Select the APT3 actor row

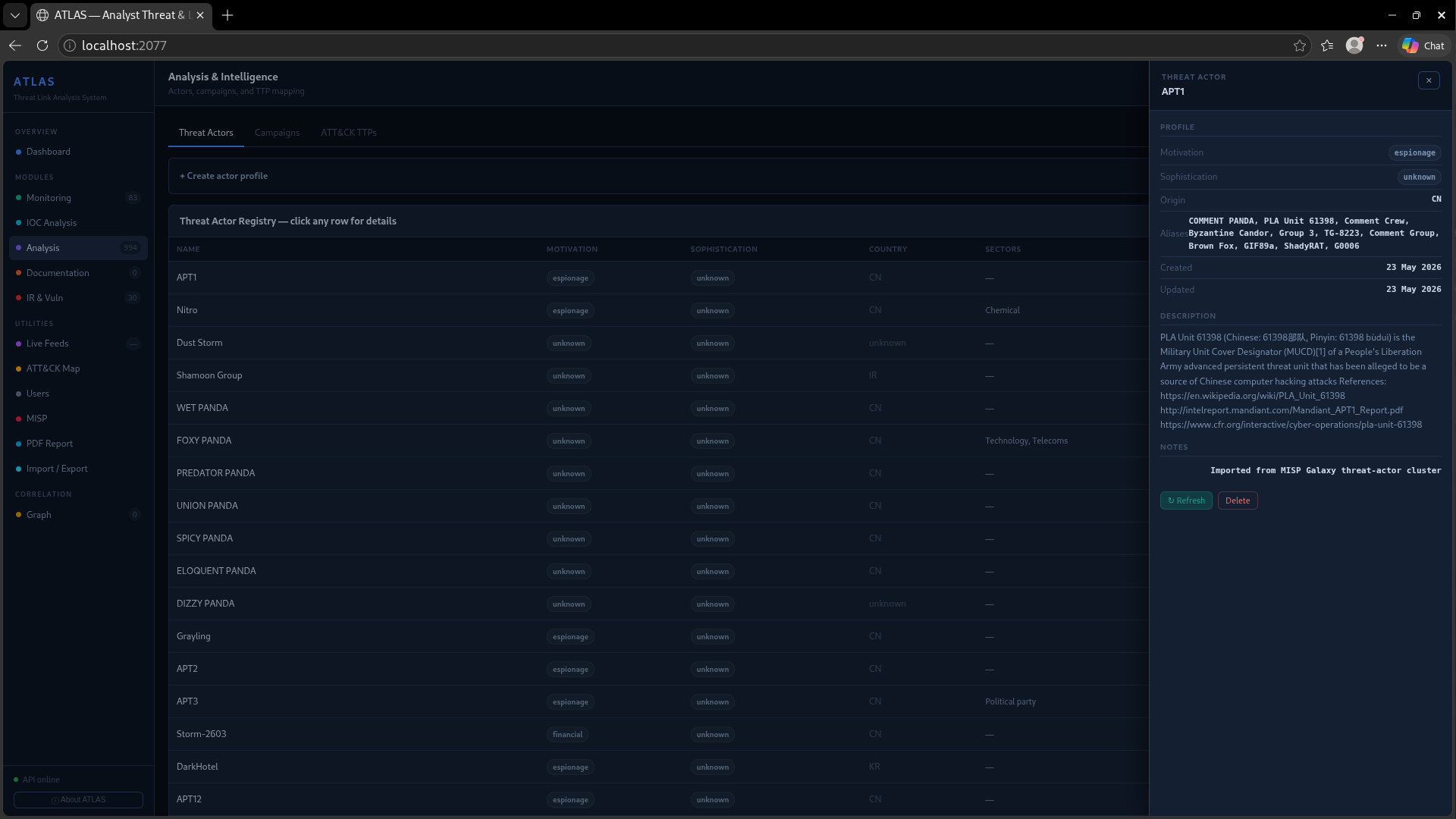(658, 701)
